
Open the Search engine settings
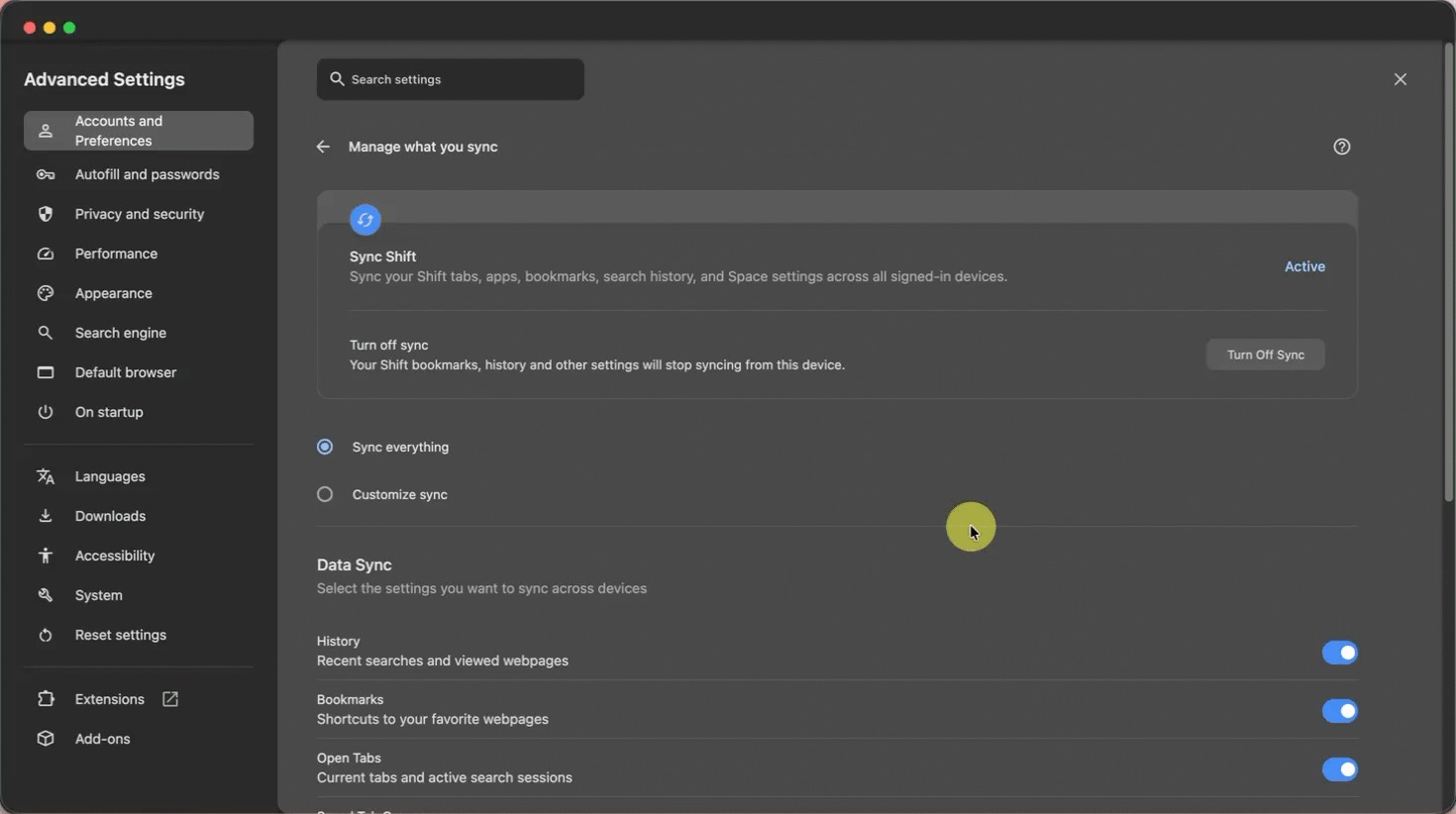tap(139, 333)
